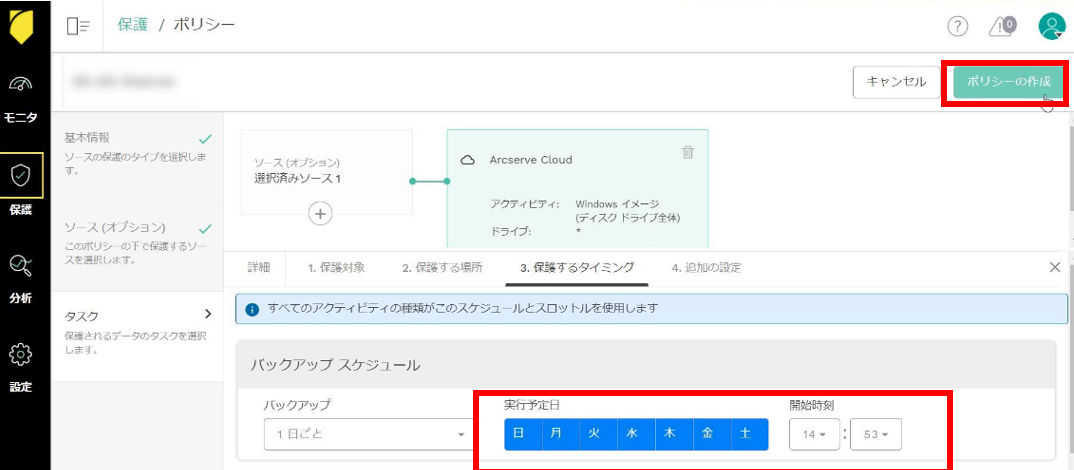This screenshot has height=470, width=1074.
Task: Toggle Saturday (土) in the schedule days
Action: [x=746, y=434]
